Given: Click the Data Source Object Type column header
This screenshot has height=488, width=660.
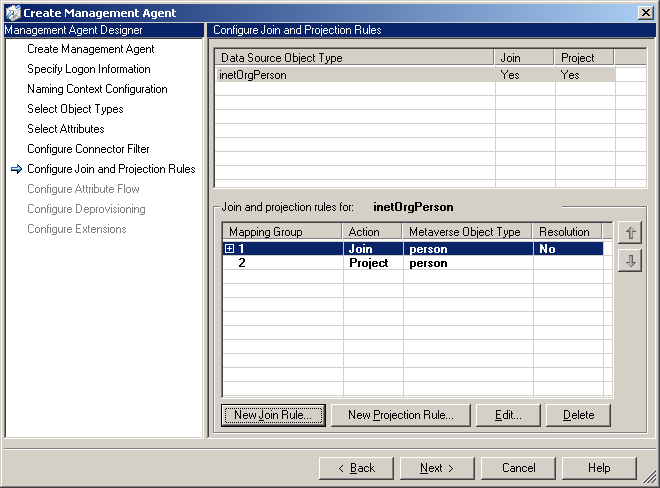Looking at the screenshot, I should pyautogui.click(x=354, y=58).
